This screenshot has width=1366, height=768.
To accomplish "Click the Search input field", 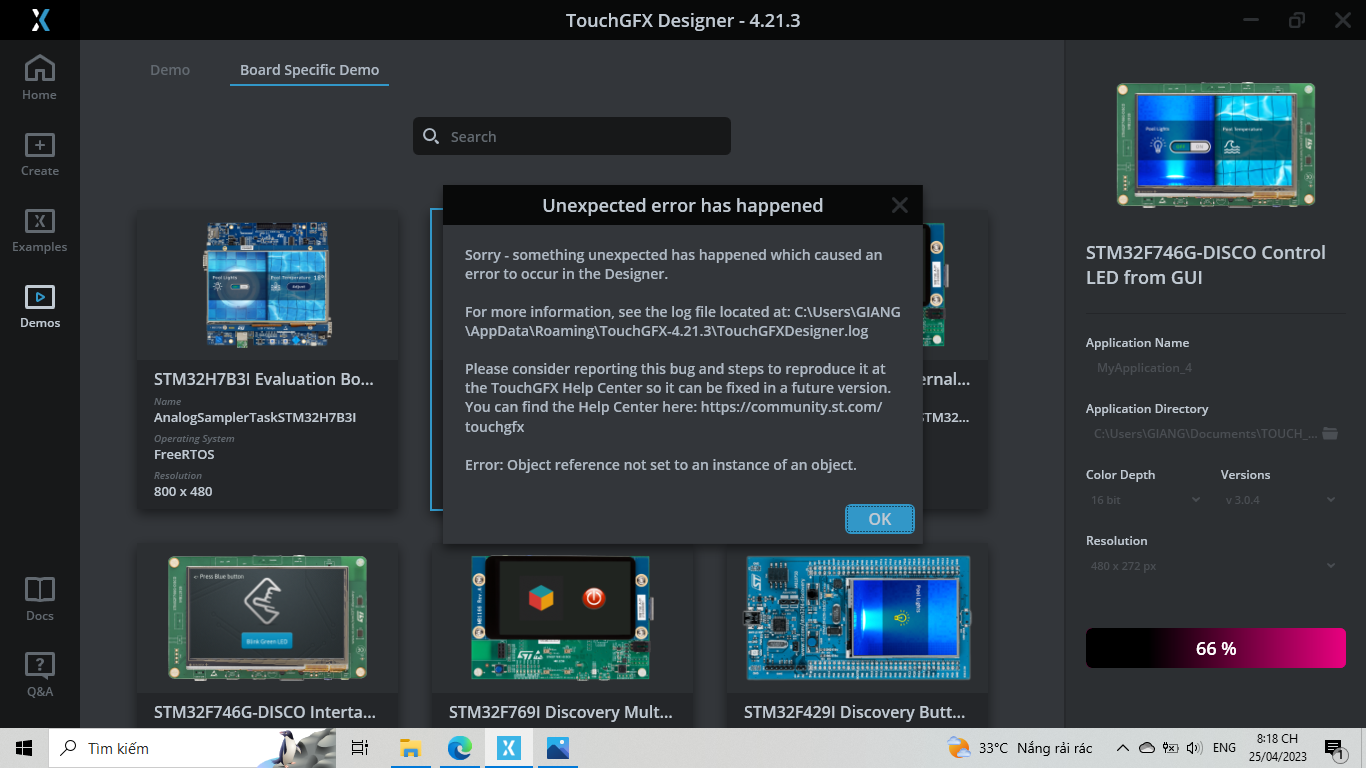I will pos(571,136).
